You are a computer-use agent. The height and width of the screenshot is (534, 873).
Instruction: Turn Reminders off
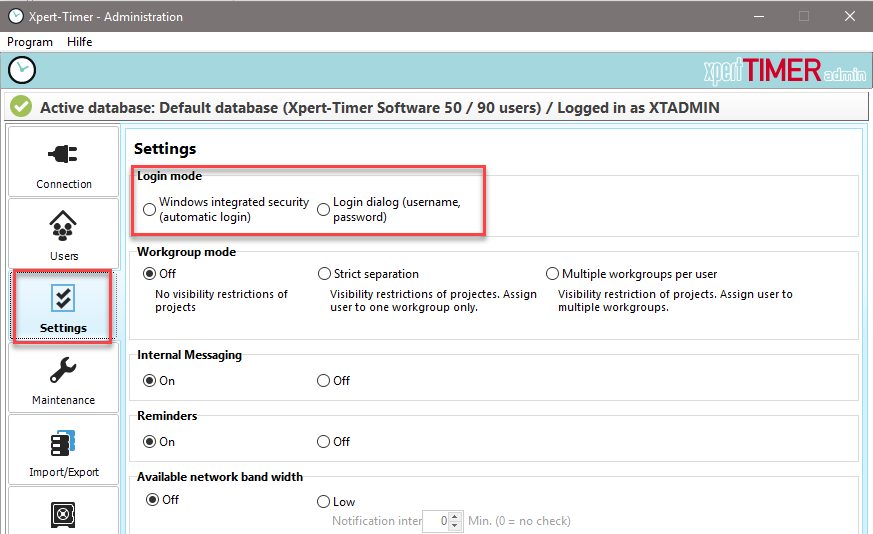point(324,442)
